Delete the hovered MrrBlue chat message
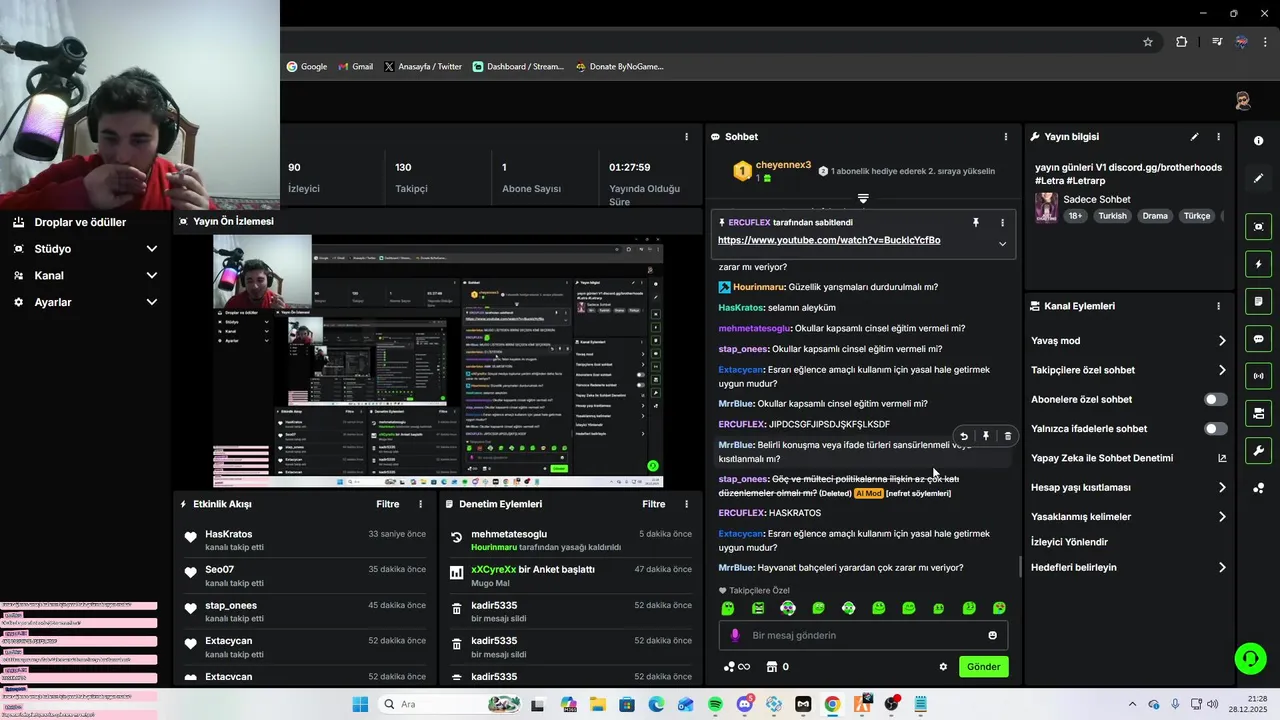Screen dimensions: 1280x720 click(1007, 436)
